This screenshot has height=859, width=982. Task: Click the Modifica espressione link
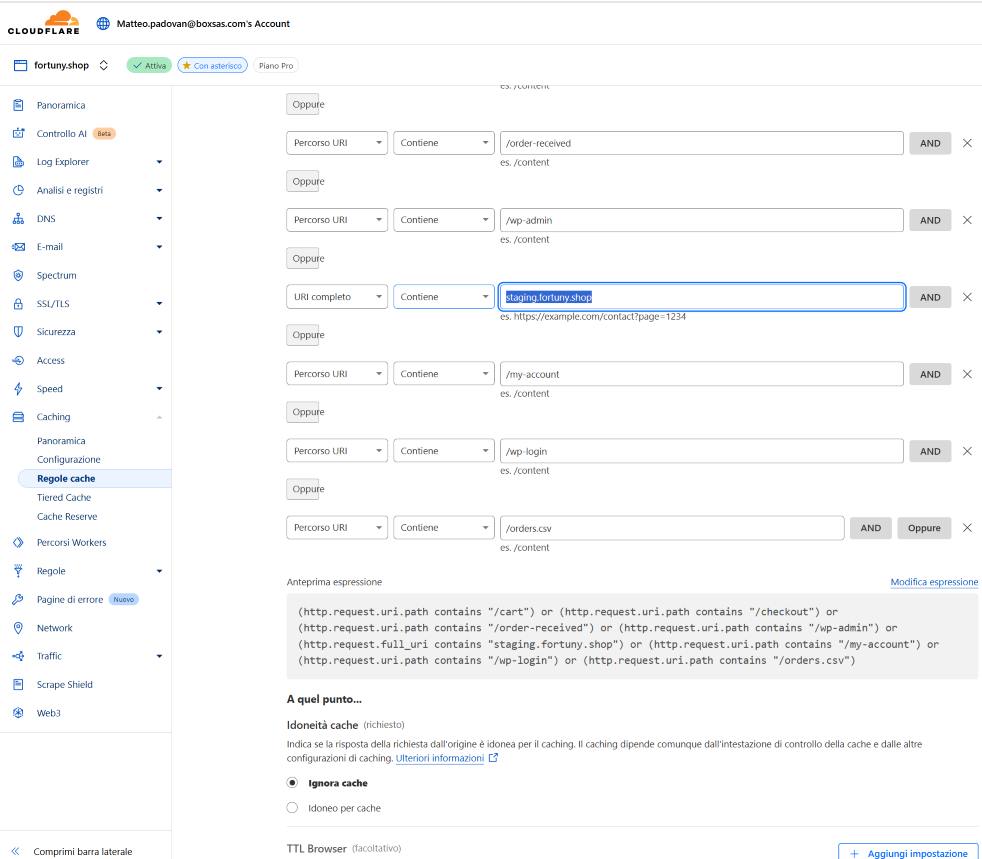[x=933, y=582]
